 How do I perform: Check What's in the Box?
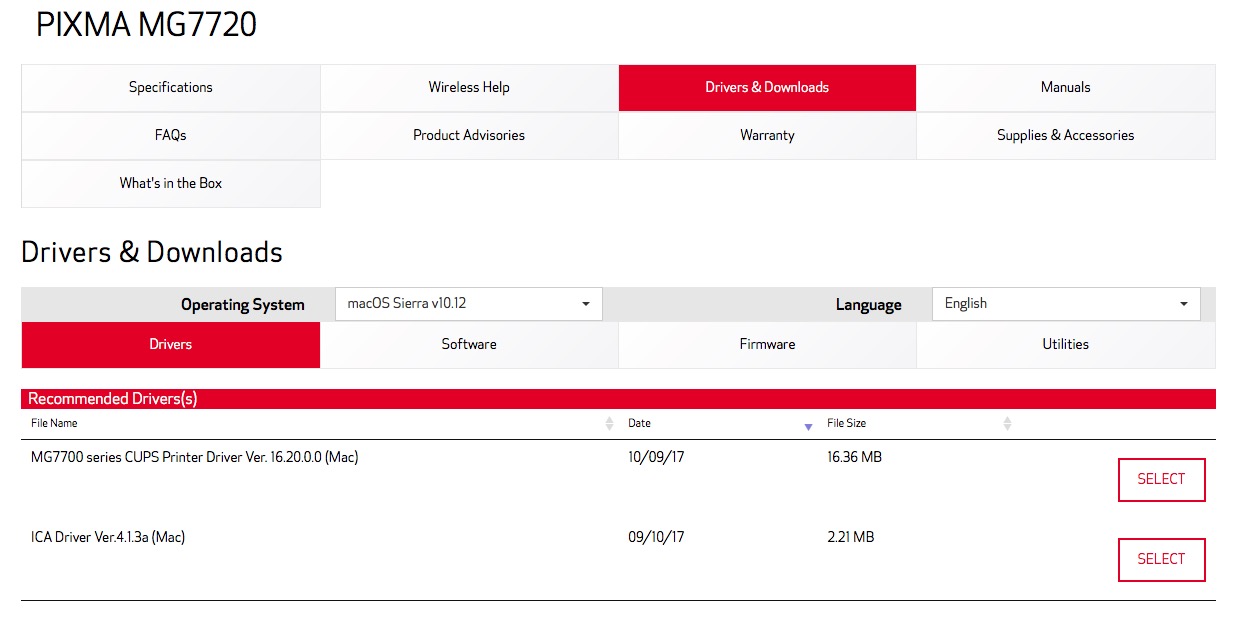coord(170,183)
